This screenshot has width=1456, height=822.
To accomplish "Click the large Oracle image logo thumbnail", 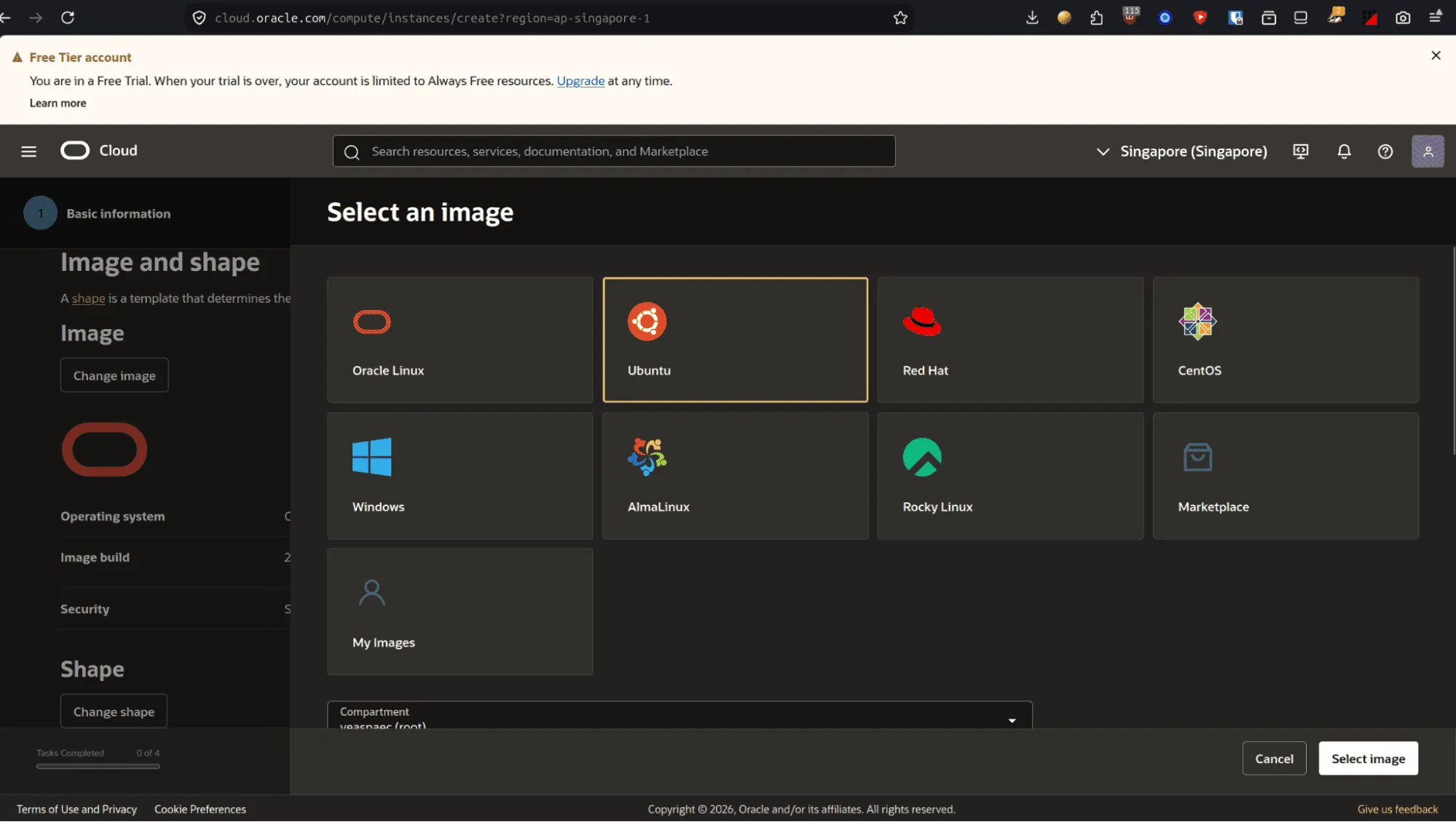I will click(x=104, y=450).
